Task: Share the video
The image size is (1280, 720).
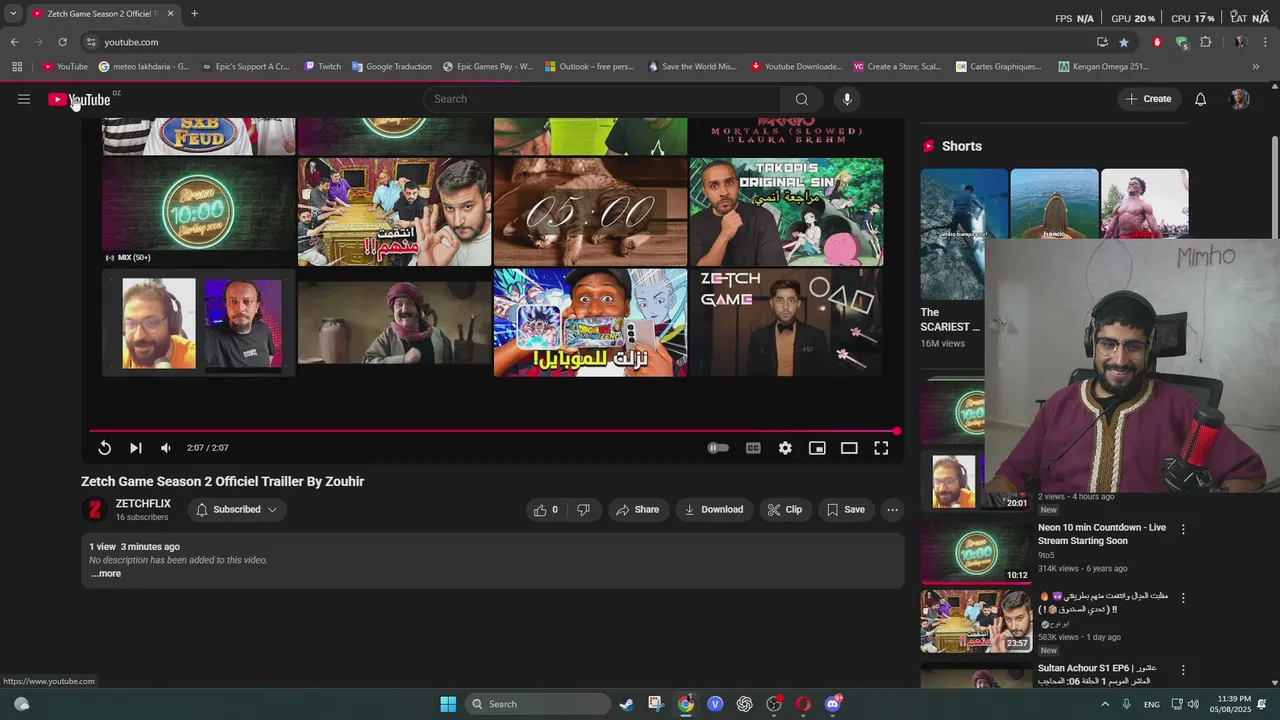Action: 638,510
